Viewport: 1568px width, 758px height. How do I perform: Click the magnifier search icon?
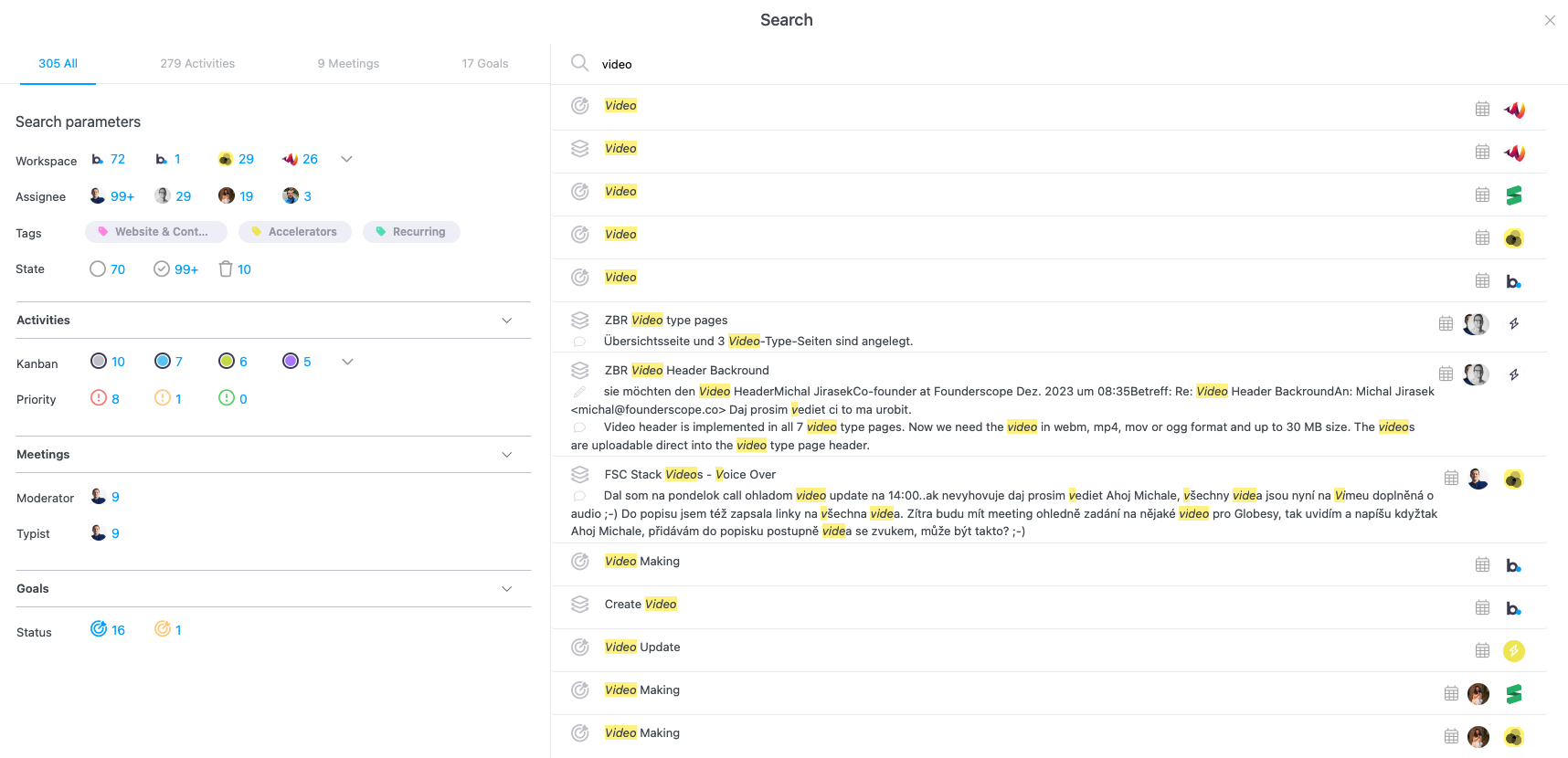(579, 63)
